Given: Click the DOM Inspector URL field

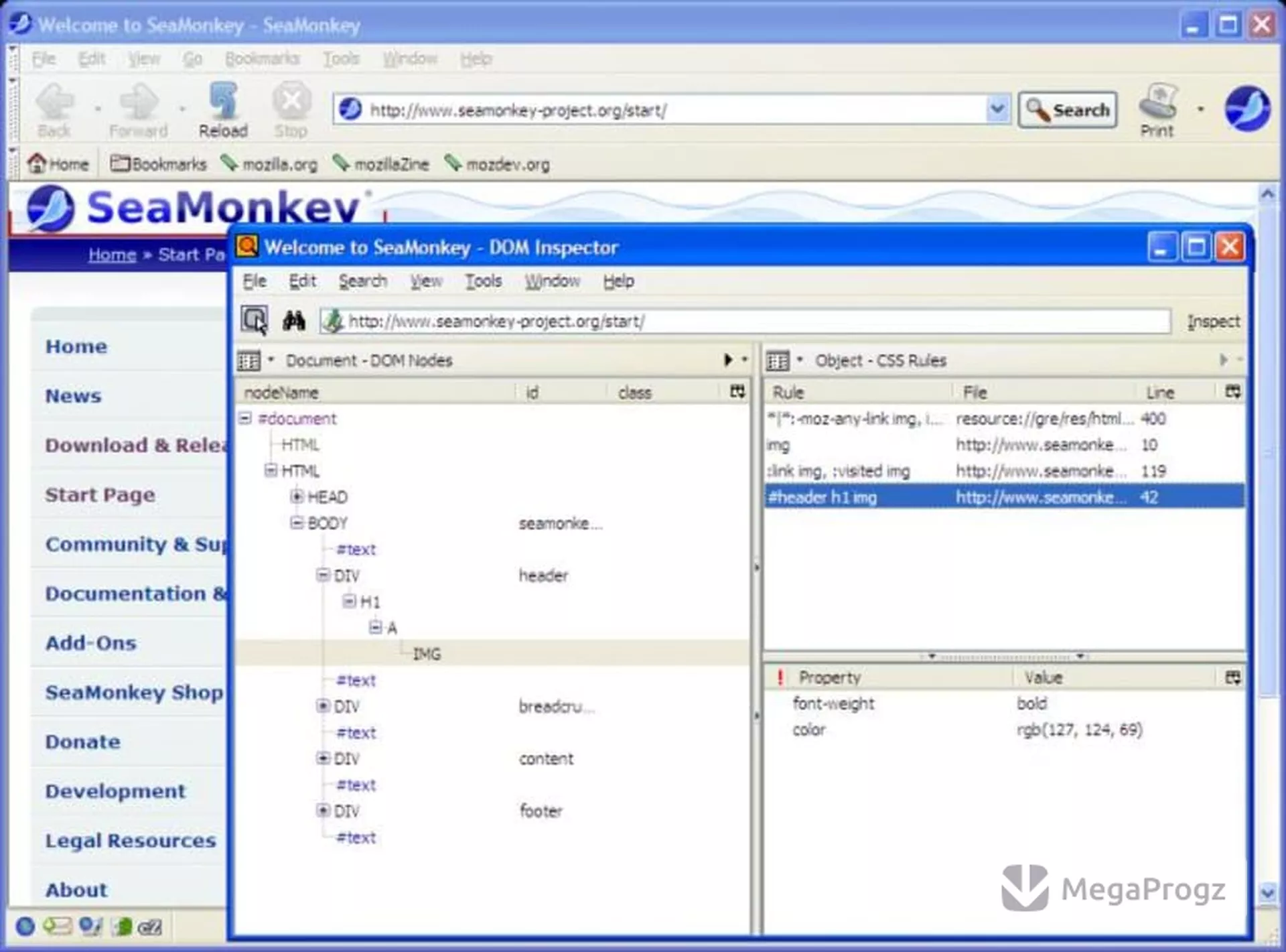Looking at the screenshot, I should pos(745,321).
